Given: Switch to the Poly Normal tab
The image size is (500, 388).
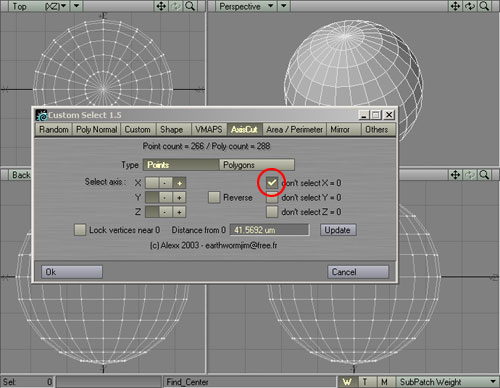Looking at the screenshot, I should (x=97, y=129).
